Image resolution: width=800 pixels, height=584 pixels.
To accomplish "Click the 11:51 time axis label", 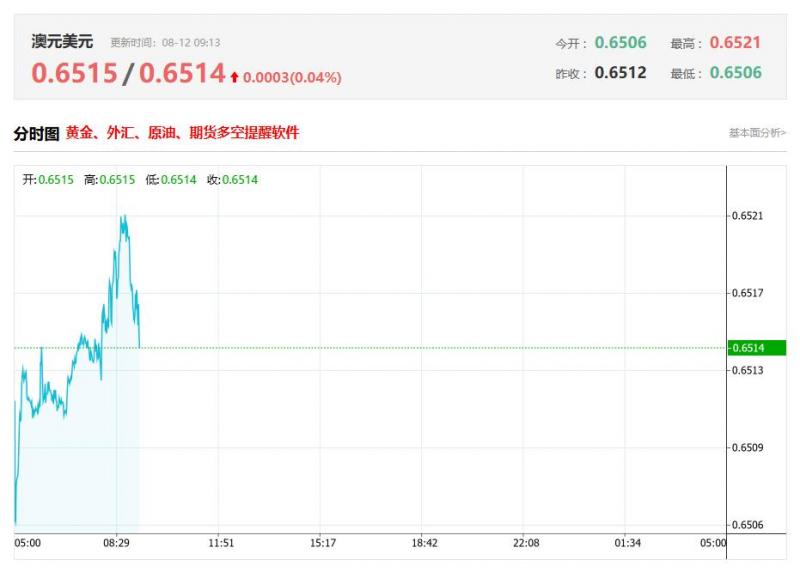I will [x=221, y=543].
